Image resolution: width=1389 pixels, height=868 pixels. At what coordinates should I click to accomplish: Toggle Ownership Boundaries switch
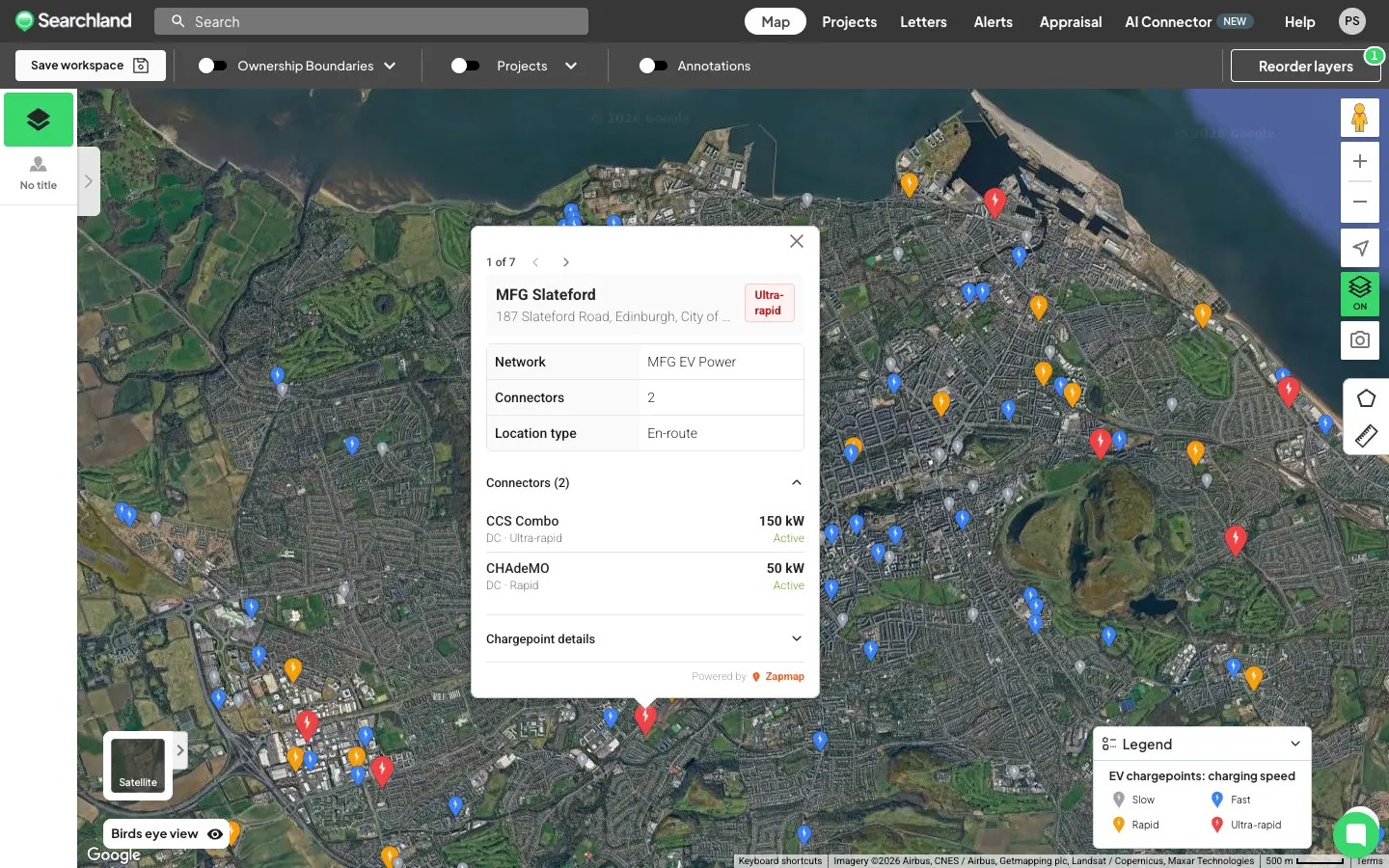(212, 66)
